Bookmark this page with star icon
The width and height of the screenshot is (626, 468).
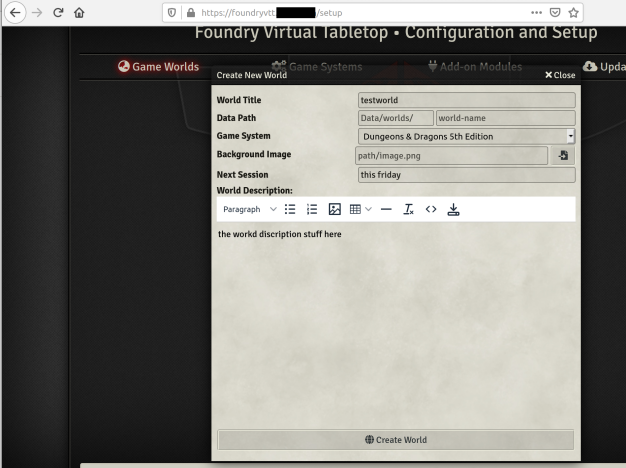(574, 13)
